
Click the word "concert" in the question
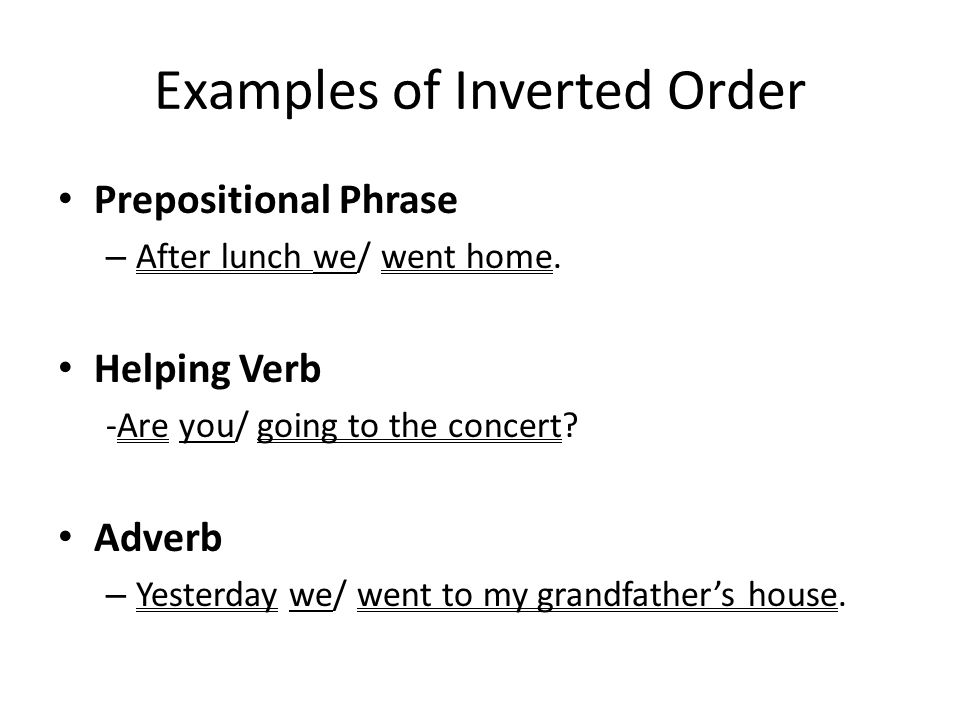505,427
